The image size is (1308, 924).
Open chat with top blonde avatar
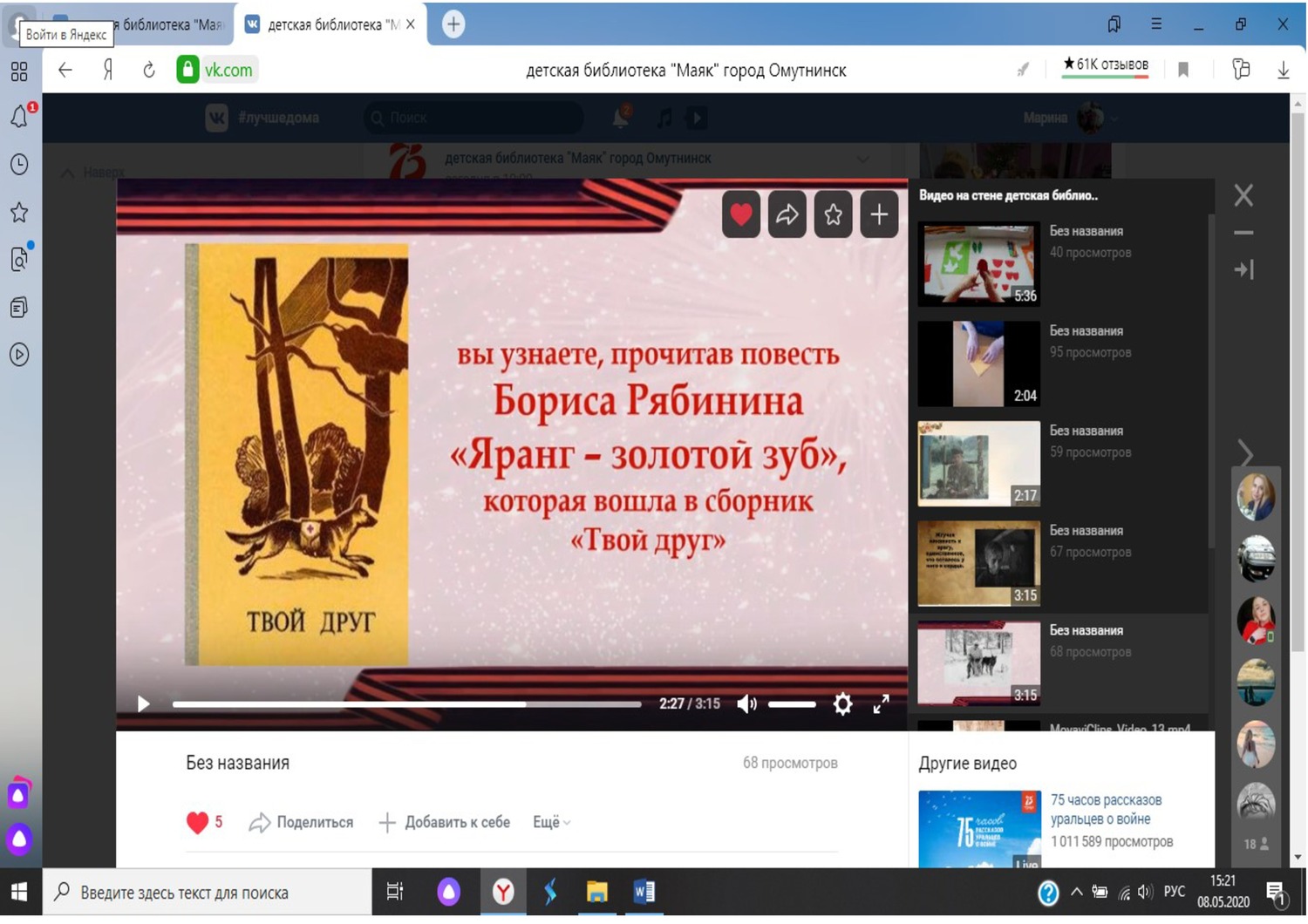[1256, 496]
